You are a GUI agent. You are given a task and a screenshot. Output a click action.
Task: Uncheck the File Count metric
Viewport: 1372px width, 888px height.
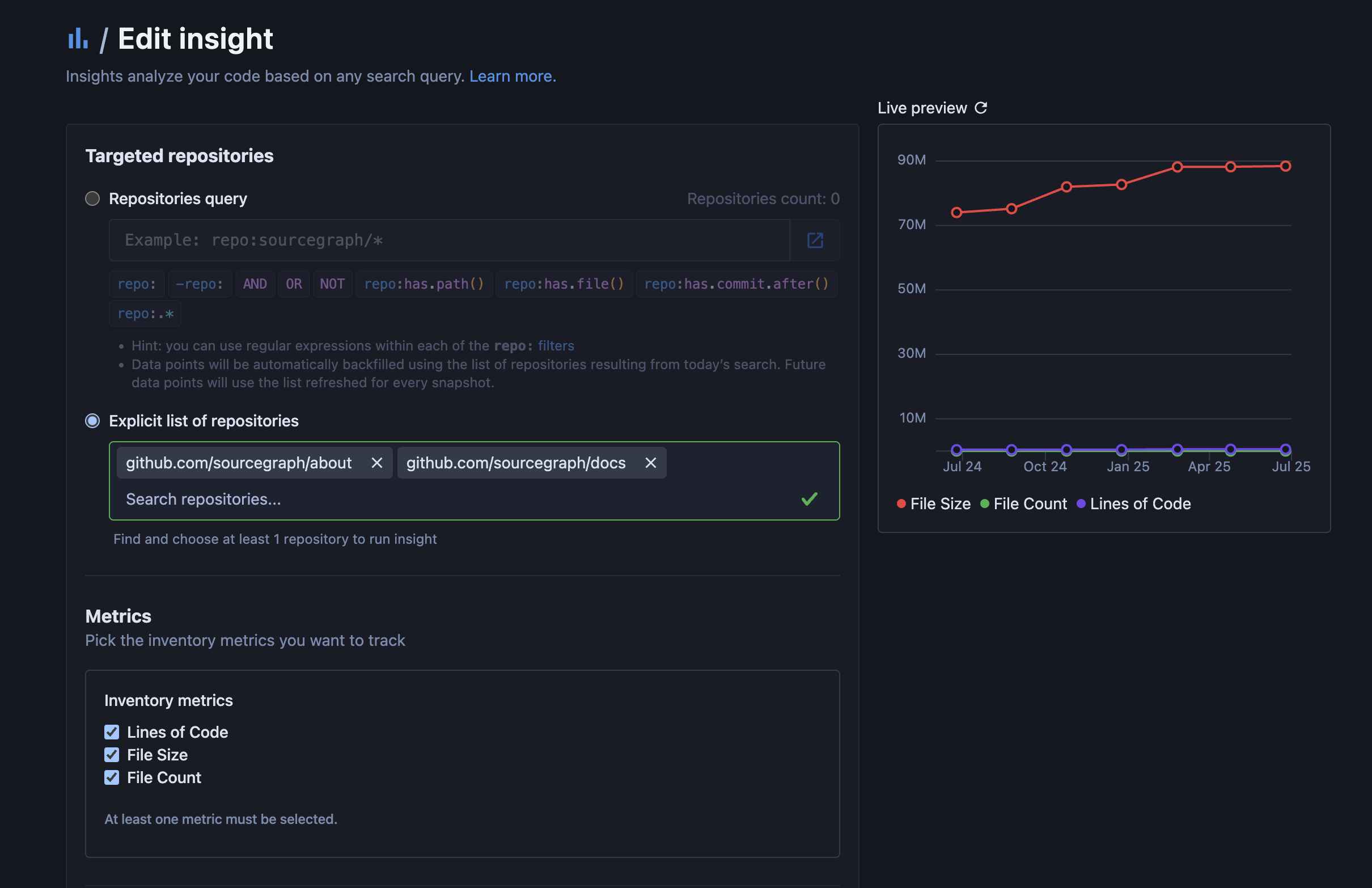click(x=112, y=778)
